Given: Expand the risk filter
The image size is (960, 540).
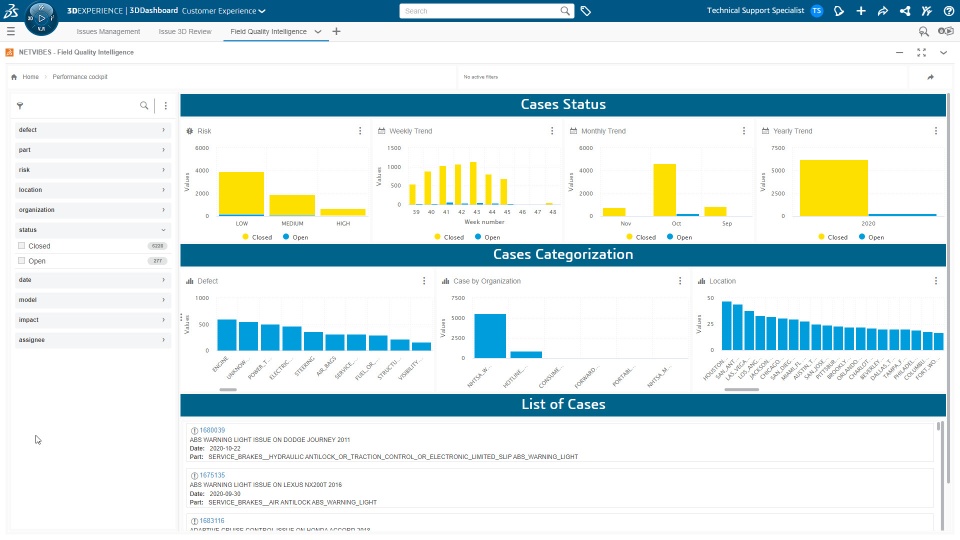Looking at the screenshot, I should click(92, 170).
